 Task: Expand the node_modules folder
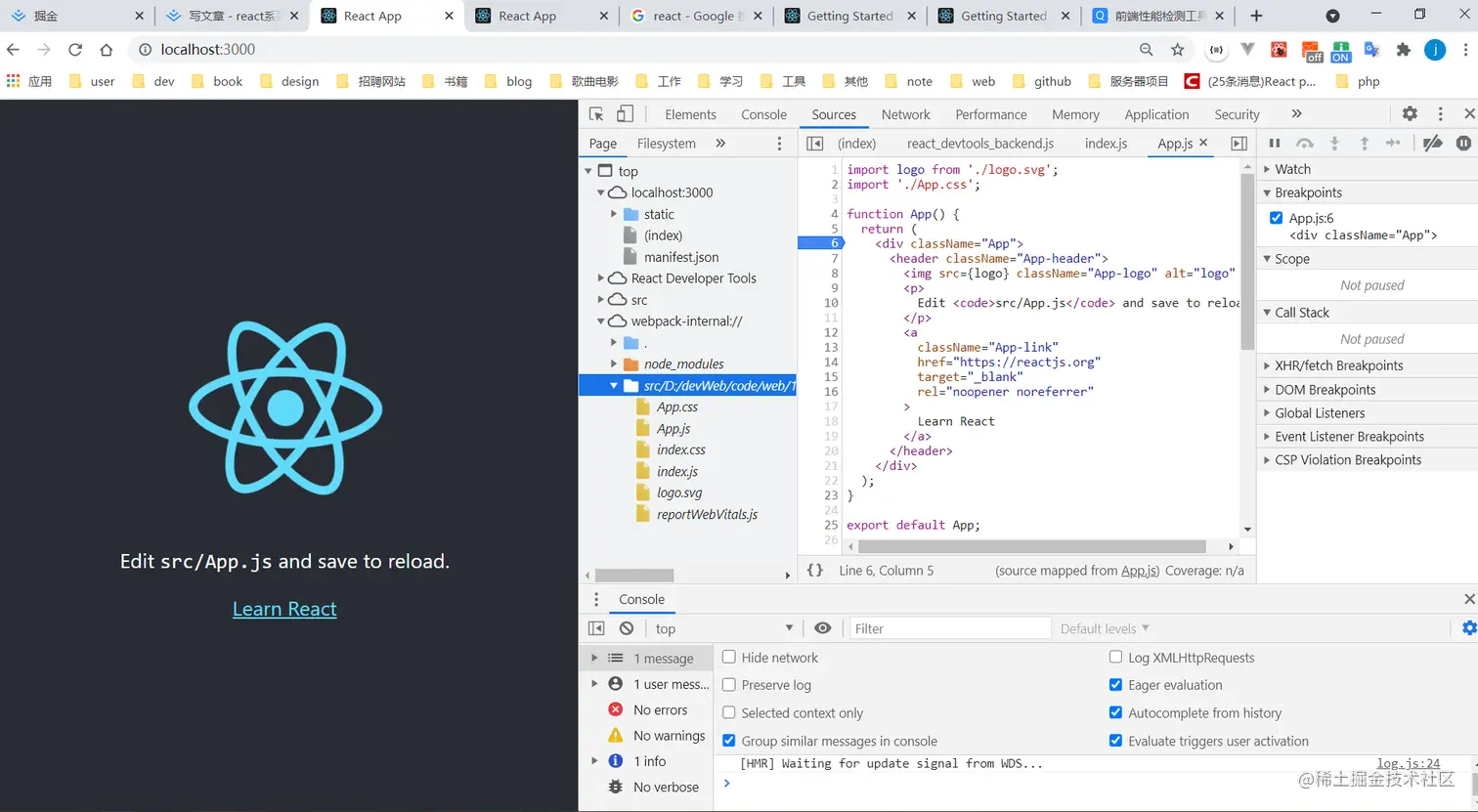[614, 364]
